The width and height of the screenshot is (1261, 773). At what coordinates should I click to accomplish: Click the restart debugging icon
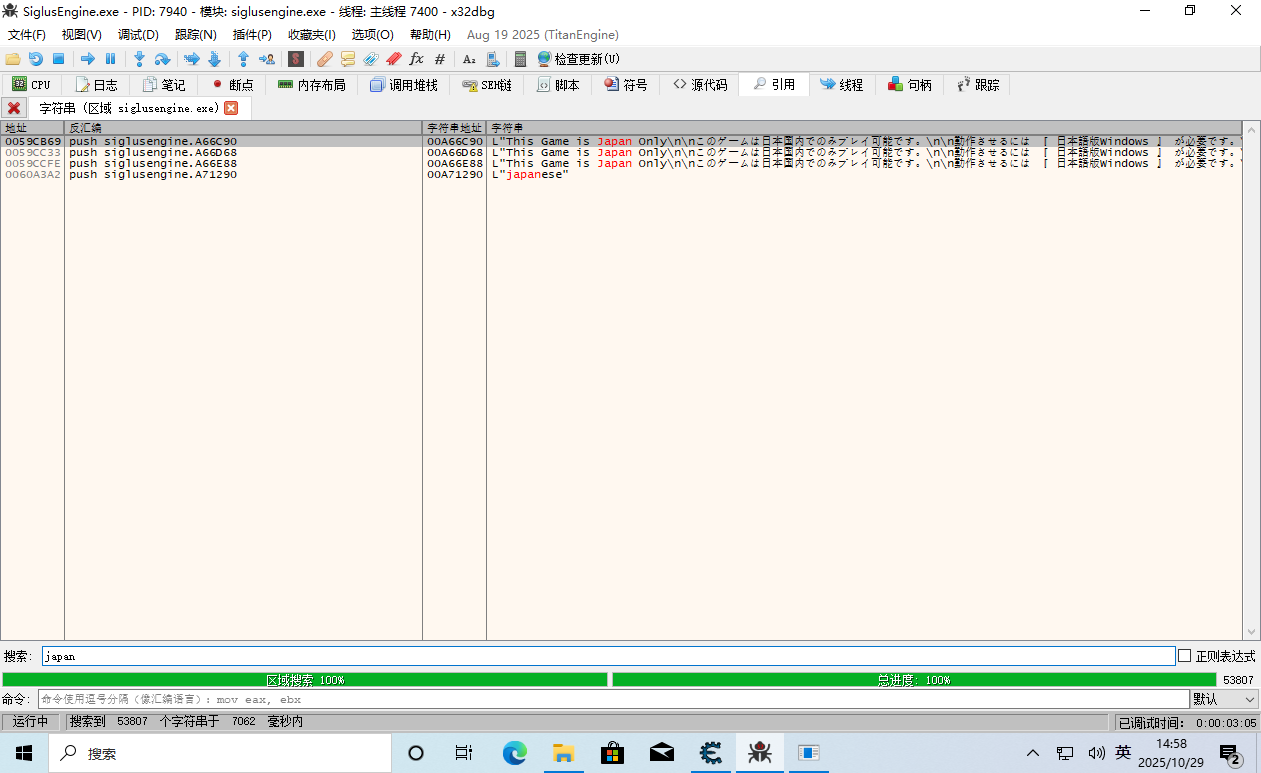pos(36,59)
